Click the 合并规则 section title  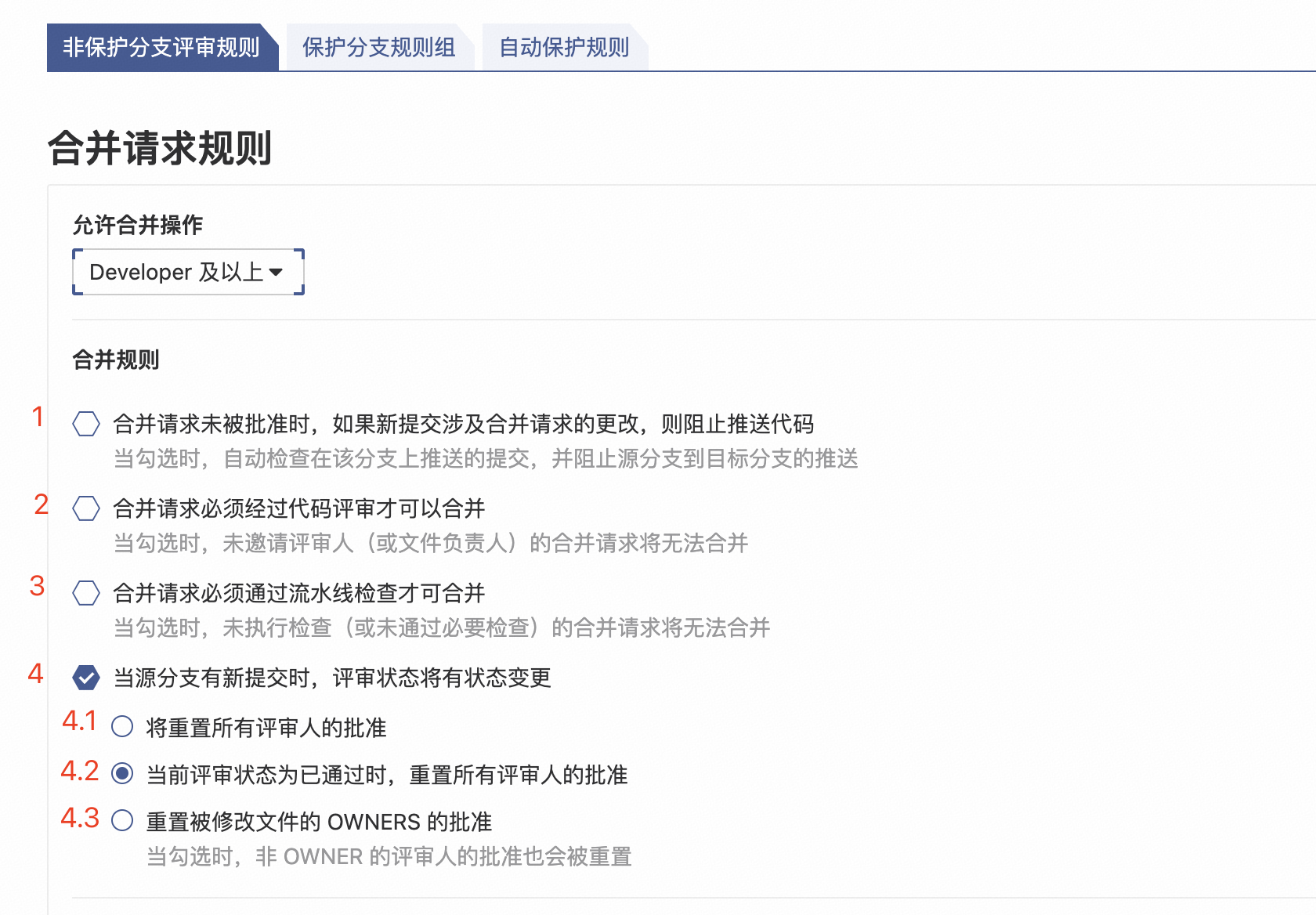pyautogui.click(x=116, y=360)
